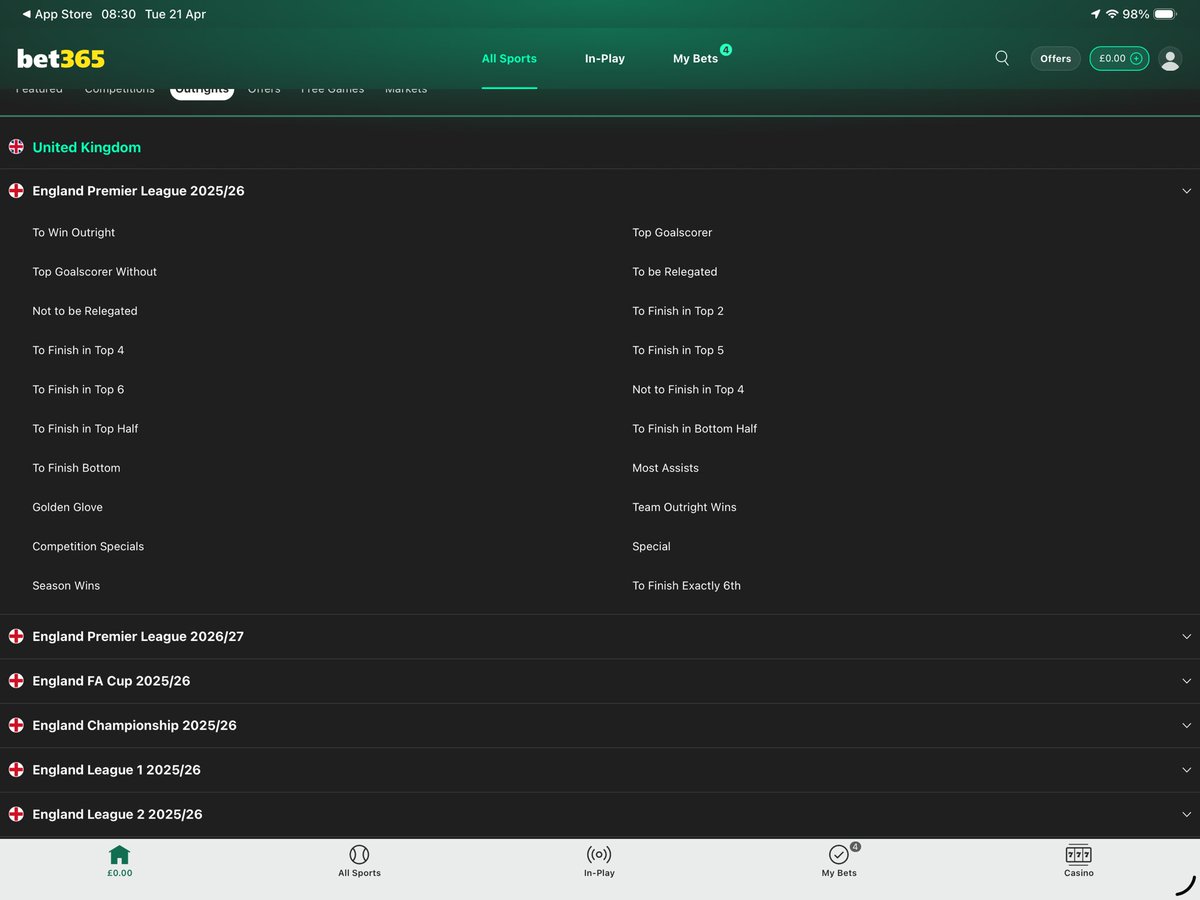Select the All Sports top tab
Viewport: 1200px width, 900px height.
pyautogui.click(x=509, y=59)
